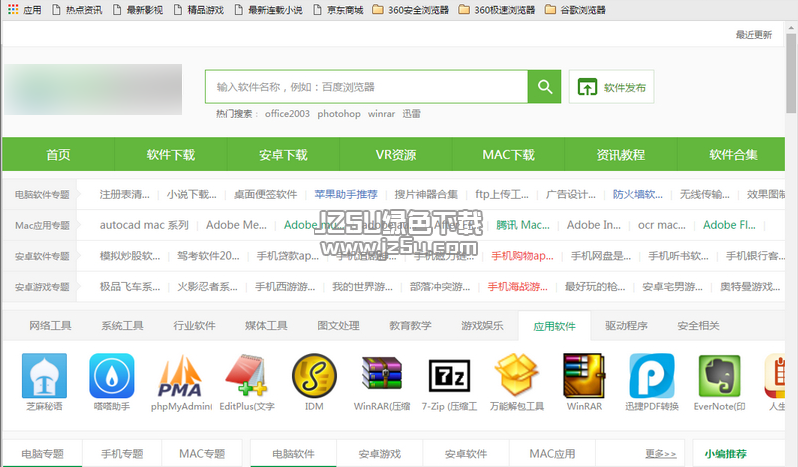Screen dimensions: 798x467
Task: Switch to the MAC应用 tab
Action: pyautogui.click(x=552, y=453)
